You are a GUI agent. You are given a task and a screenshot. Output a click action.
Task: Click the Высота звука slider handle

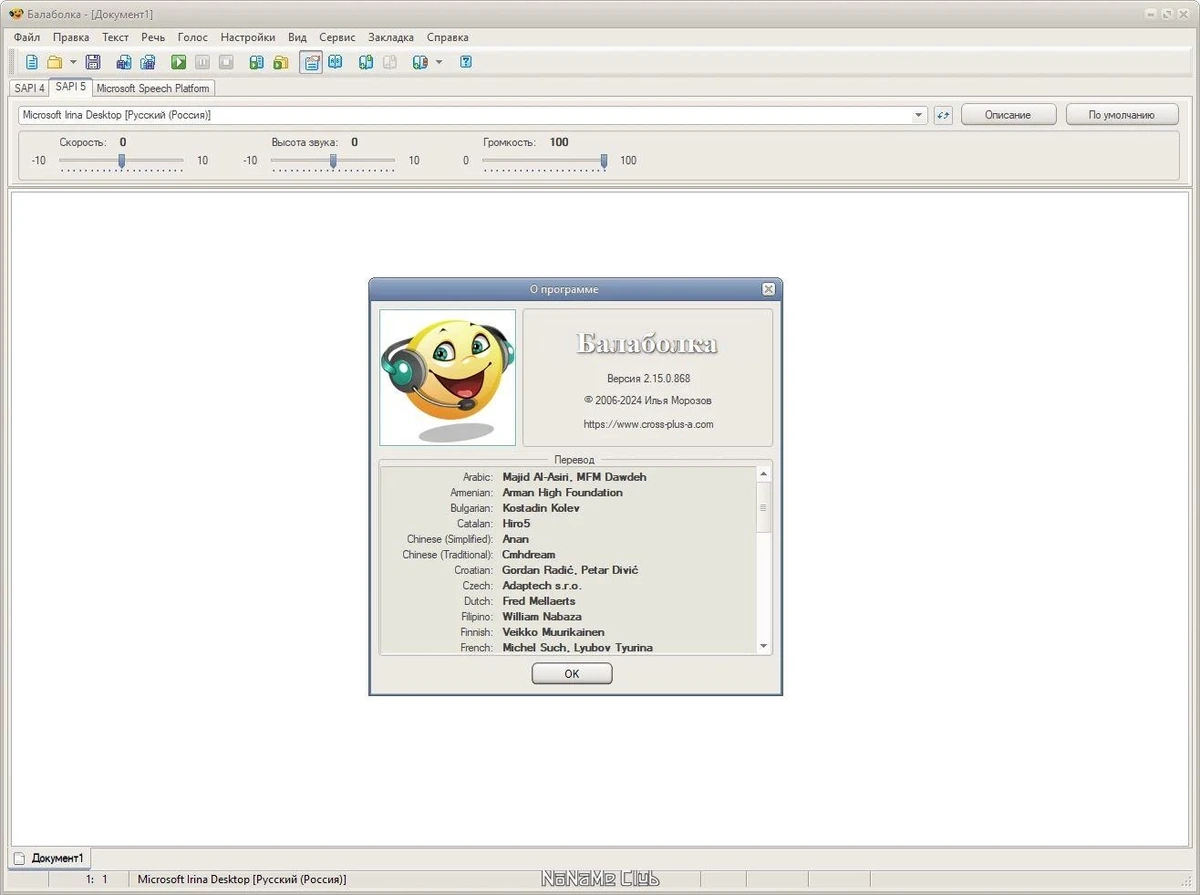[x=333, y=160]
